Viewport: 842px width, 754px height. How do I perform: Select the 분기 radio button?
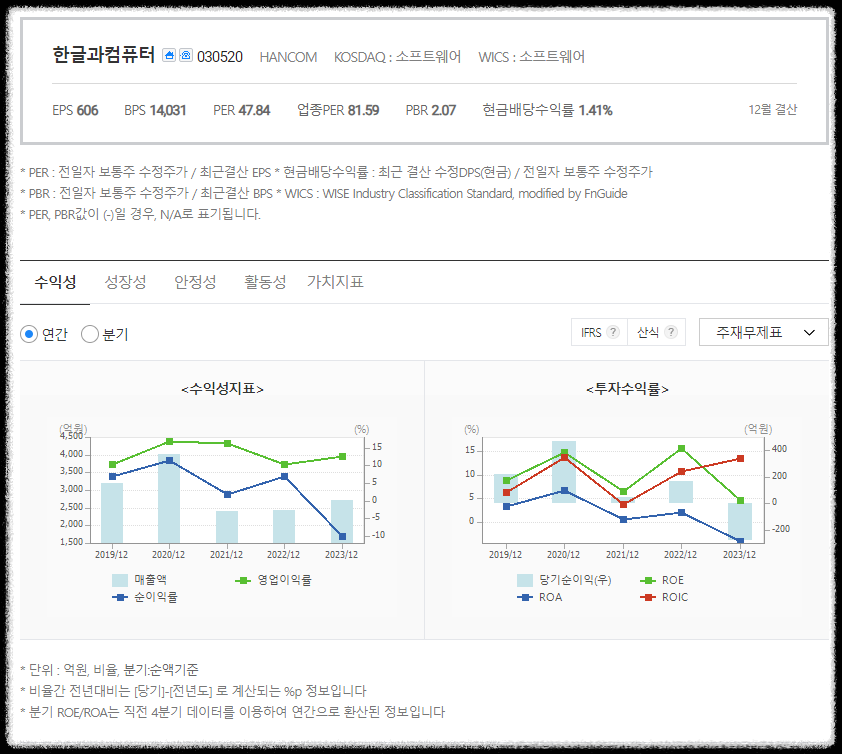point(90,335)
